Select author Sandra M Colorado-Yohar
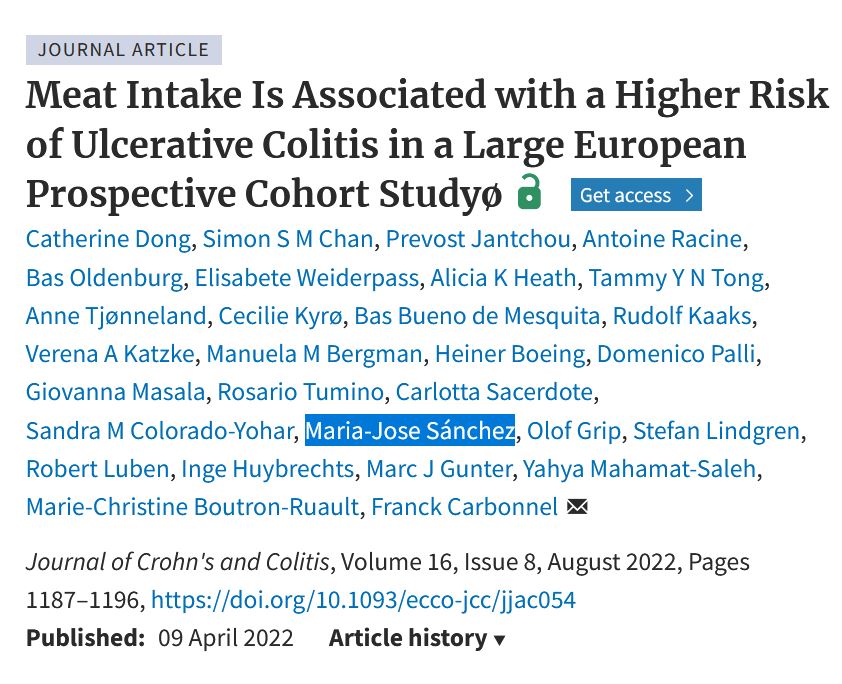 (159, 431)
